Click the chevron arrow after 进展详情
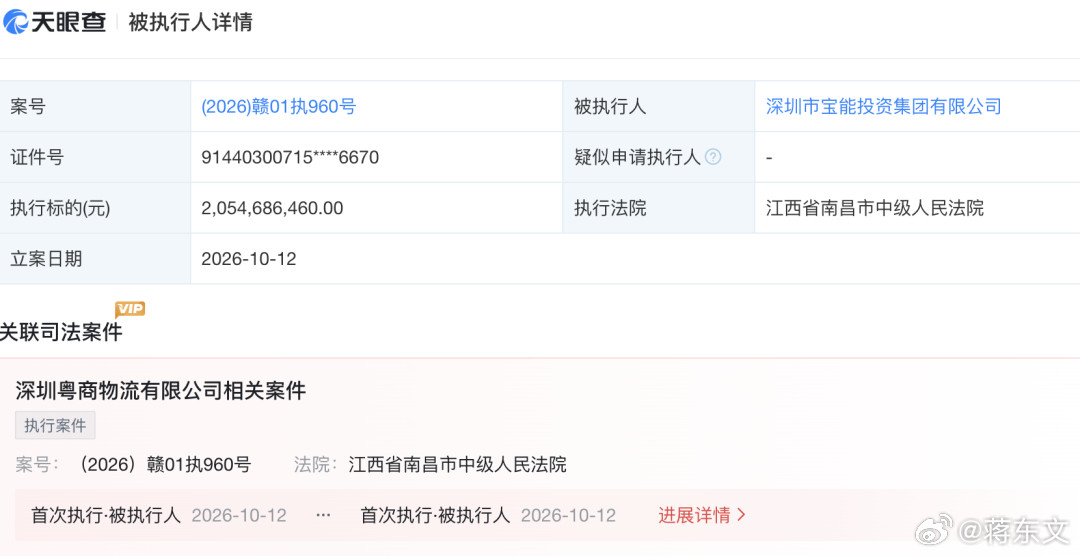This screenshot has width=1080, height=556. [x=742, y=515]
